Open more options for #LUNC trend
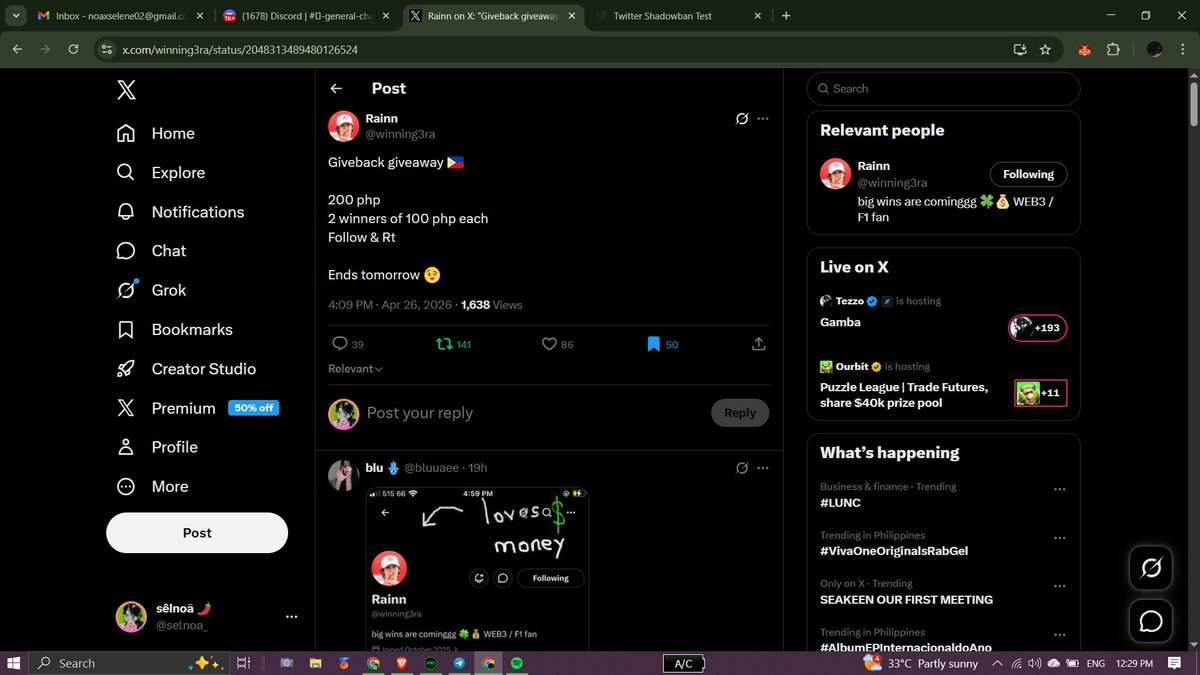The height and width of the screenshot is (675, 1200). [1059, 490]
